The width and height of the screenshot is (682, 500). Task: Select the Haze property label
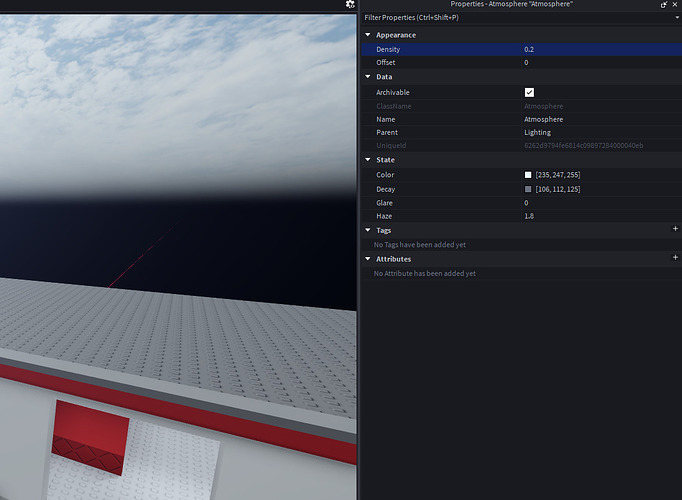click(x=384, y=216)
